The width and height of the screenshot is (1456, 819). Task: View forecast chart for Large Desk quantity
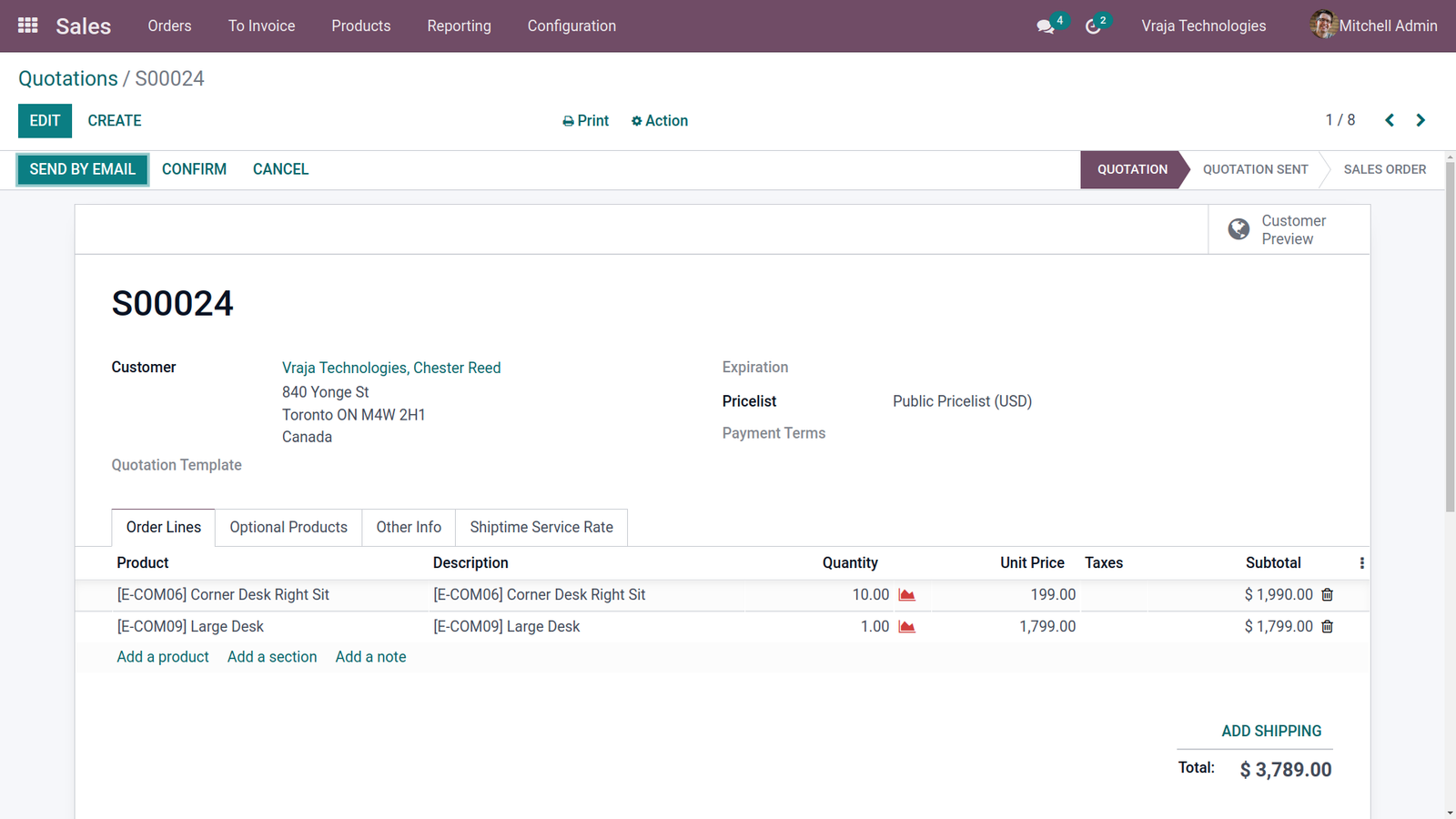tap(906, 626)
